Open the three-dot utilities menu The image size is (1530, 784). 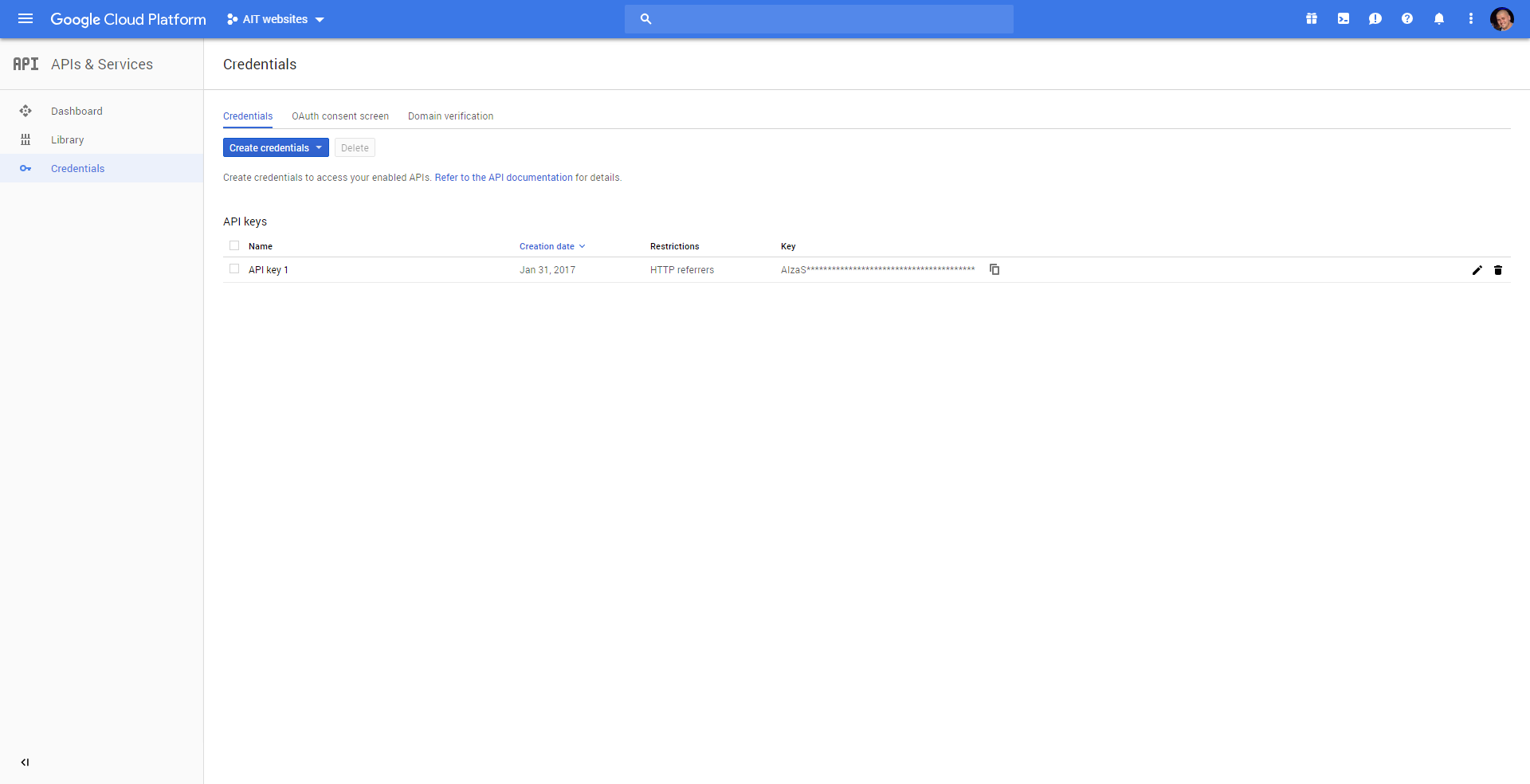click(x=1471, y=19)
